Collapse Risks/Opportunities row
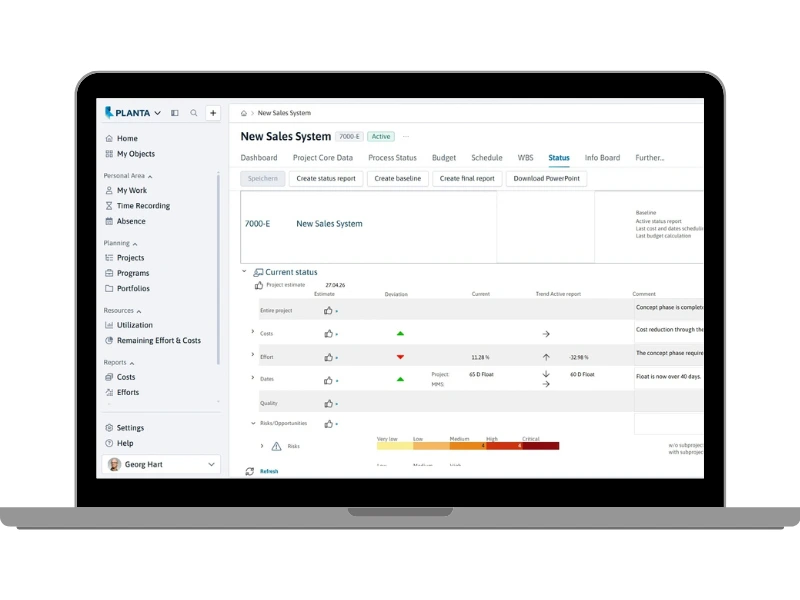Screen dimensions: 800x600 (x=253, y=423)
